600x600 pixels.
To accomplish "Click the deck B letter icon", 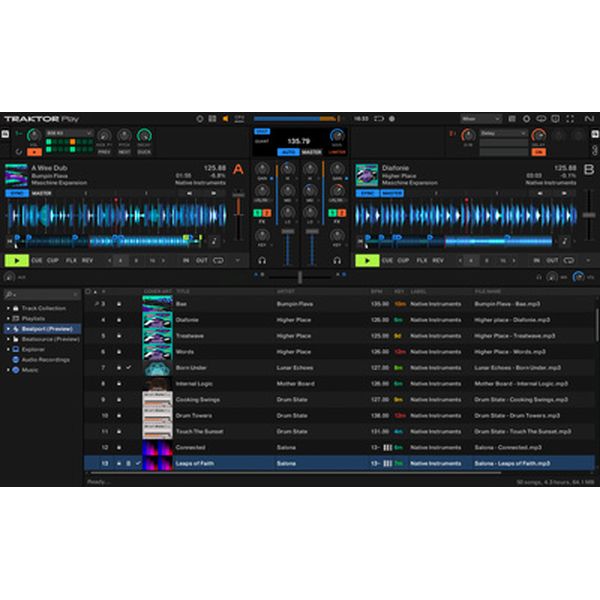I will click(x=588, y=170).
